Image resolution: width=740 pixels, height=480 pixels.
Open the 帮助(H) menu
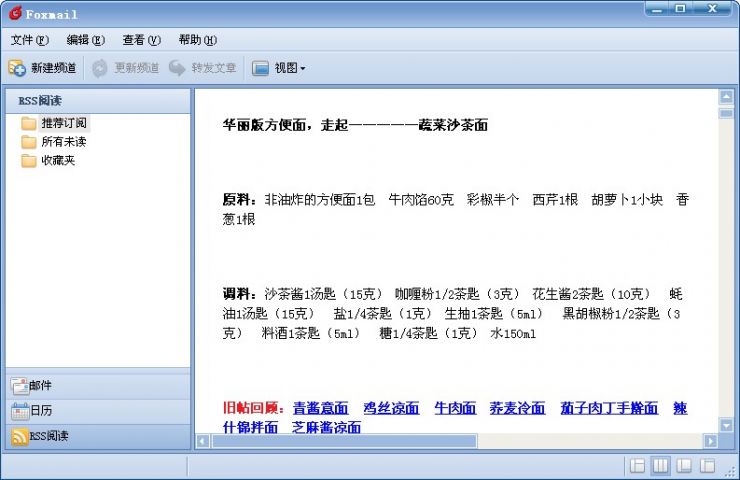(x=197, y=40)
